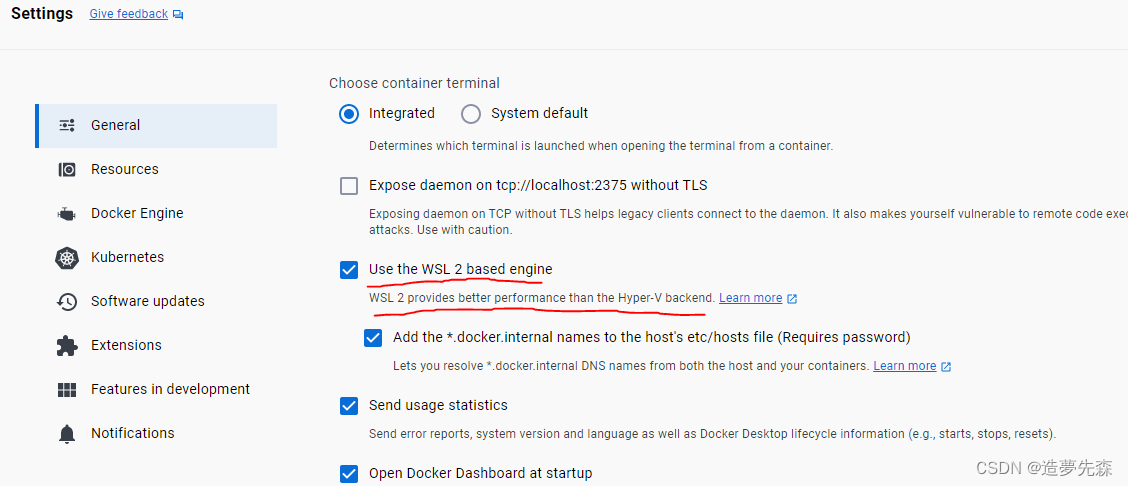This screenshot has width=1128, height=486.
Task: Click the Features in development grid icon
Action: coord(67,390)
